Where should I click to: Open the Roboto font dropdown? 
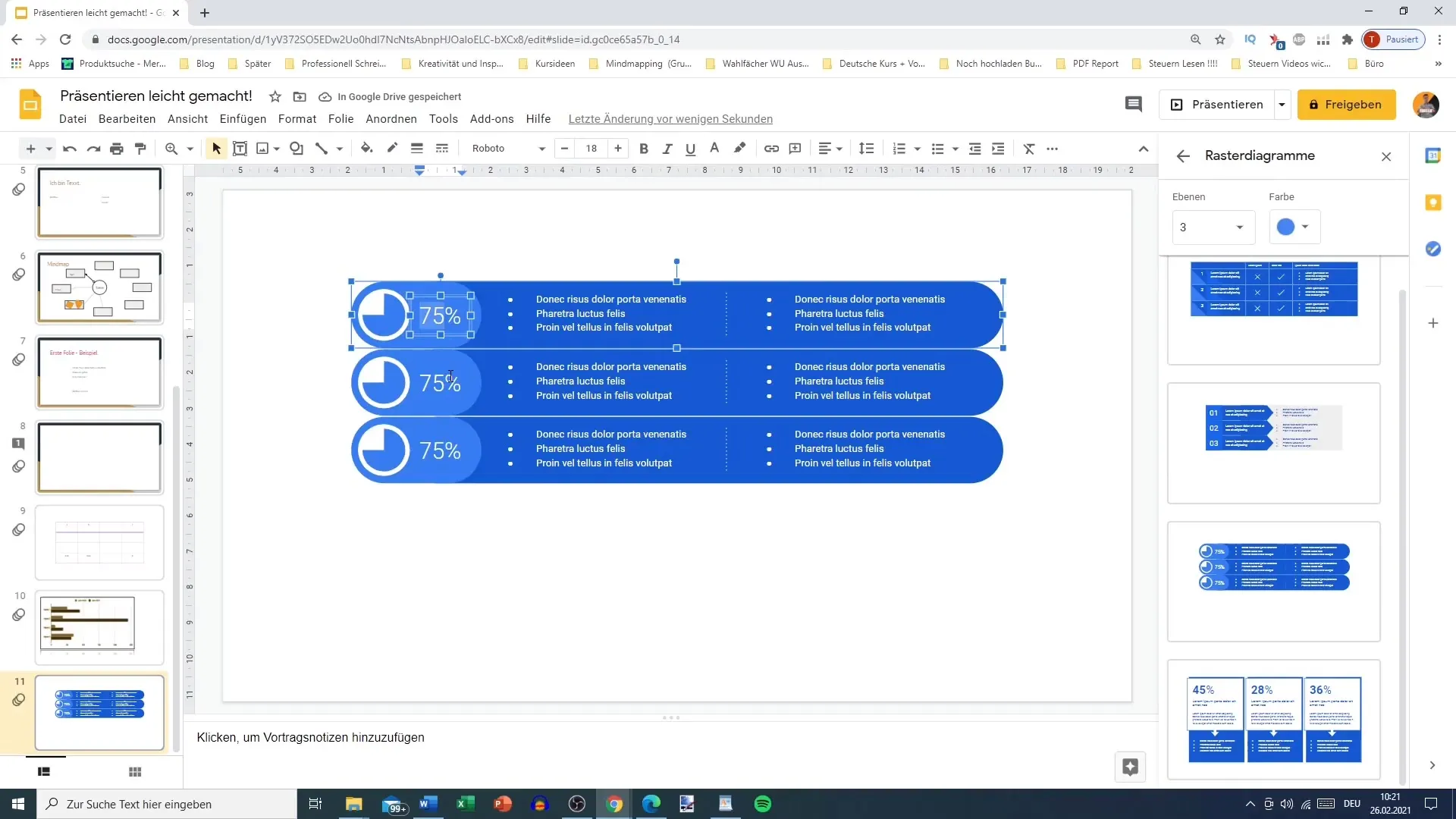coord(507,149)
